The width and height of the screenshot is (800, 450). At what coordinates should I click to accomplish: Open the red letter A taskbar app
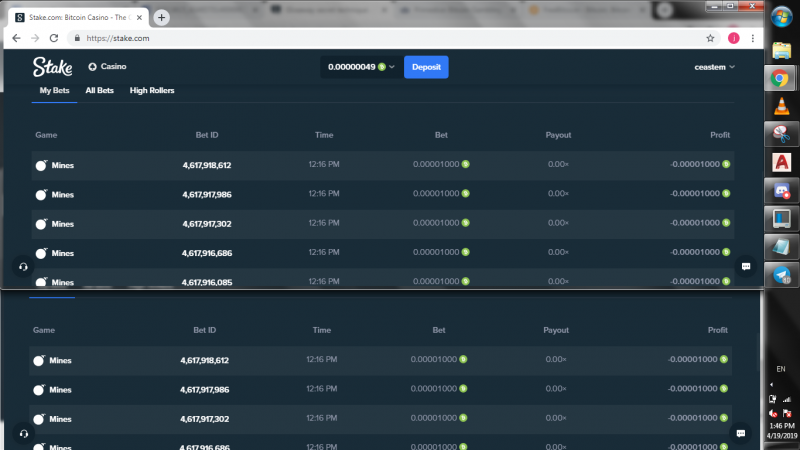(782, 163)
